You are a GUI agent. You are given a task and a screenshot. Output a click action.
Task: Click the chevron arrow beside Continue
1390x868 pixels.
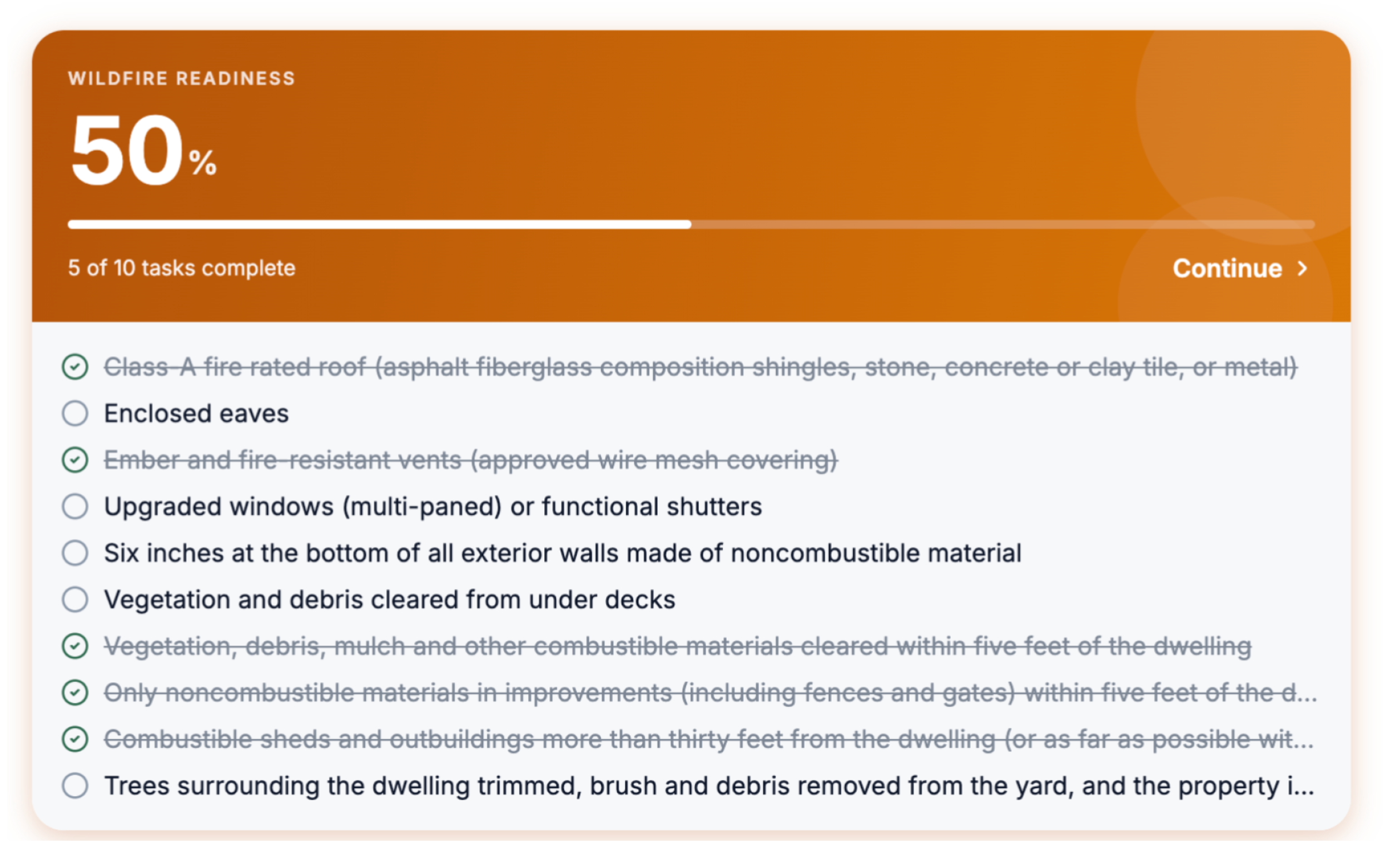click(1302, 268)
